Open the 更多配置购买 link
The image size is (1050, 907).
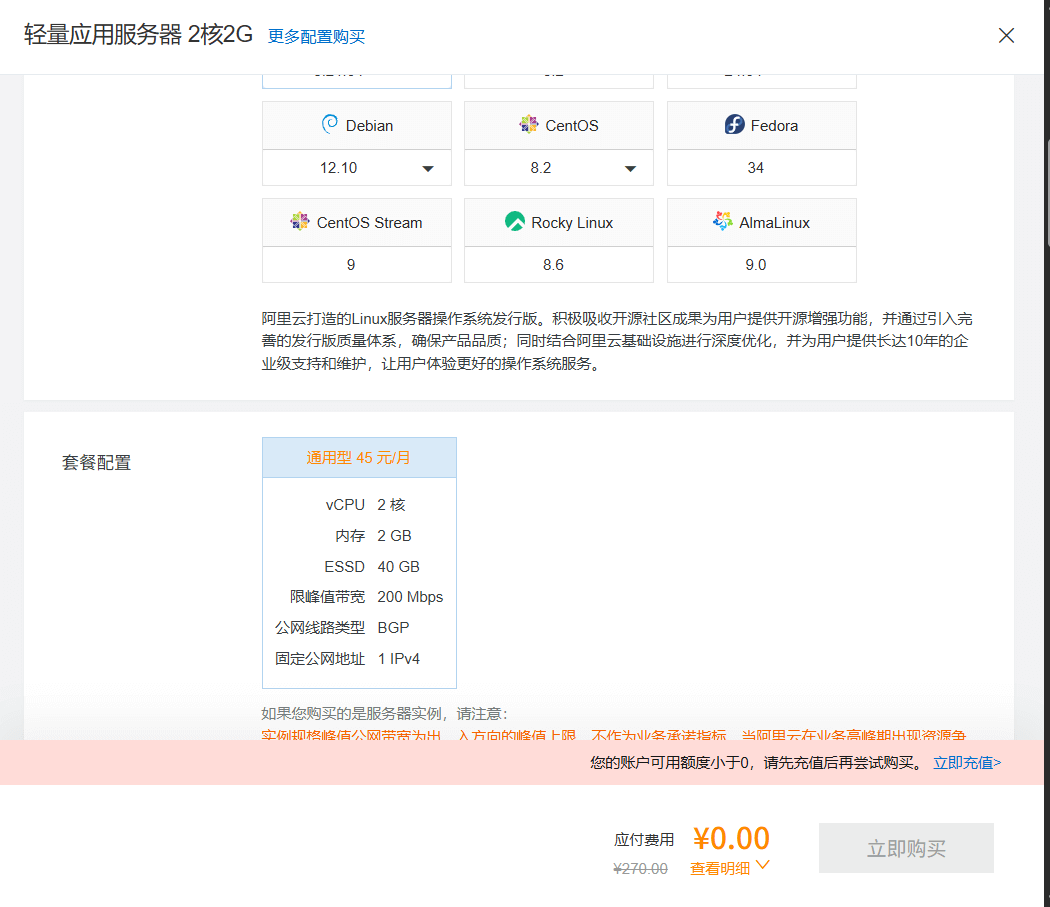click(316, 37)
